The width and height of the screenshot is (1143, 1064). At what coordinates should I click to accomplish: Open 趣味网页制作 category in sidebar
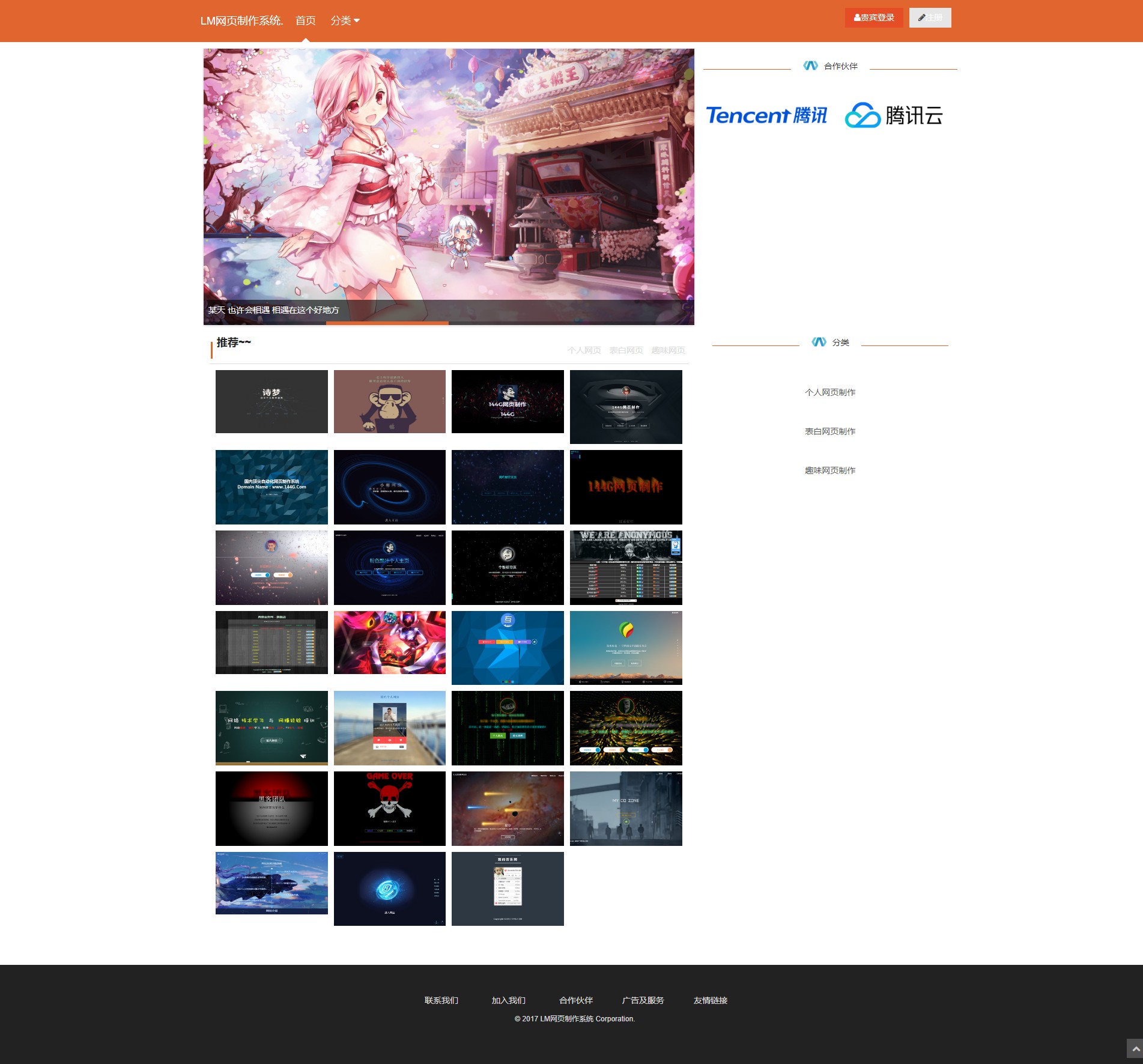830,470
